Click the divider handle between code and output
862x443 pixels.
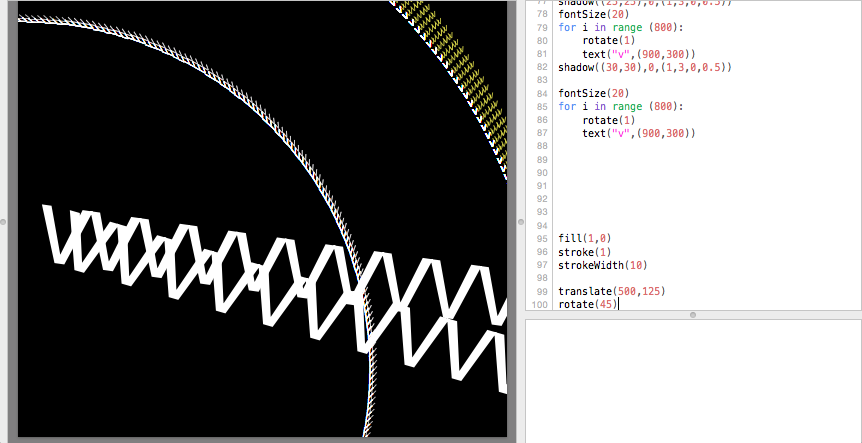click(693, 315)
